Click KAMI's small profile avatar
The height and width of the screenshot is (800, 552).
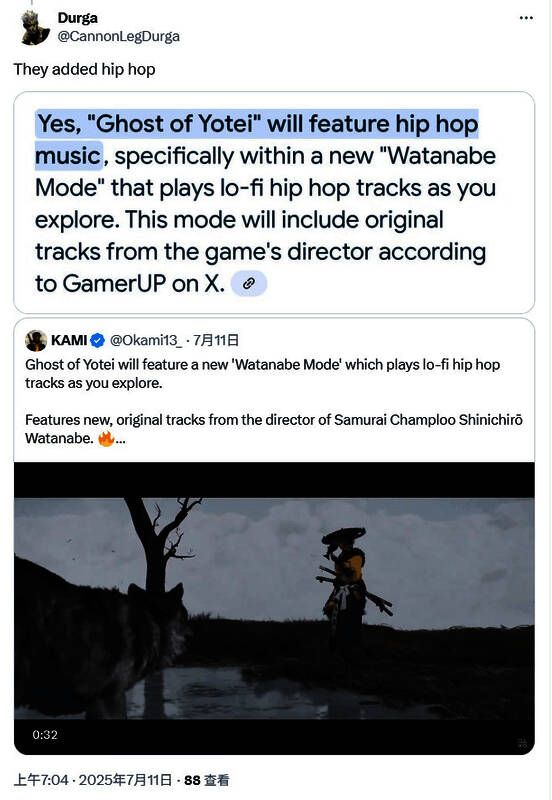click(36, 340)
